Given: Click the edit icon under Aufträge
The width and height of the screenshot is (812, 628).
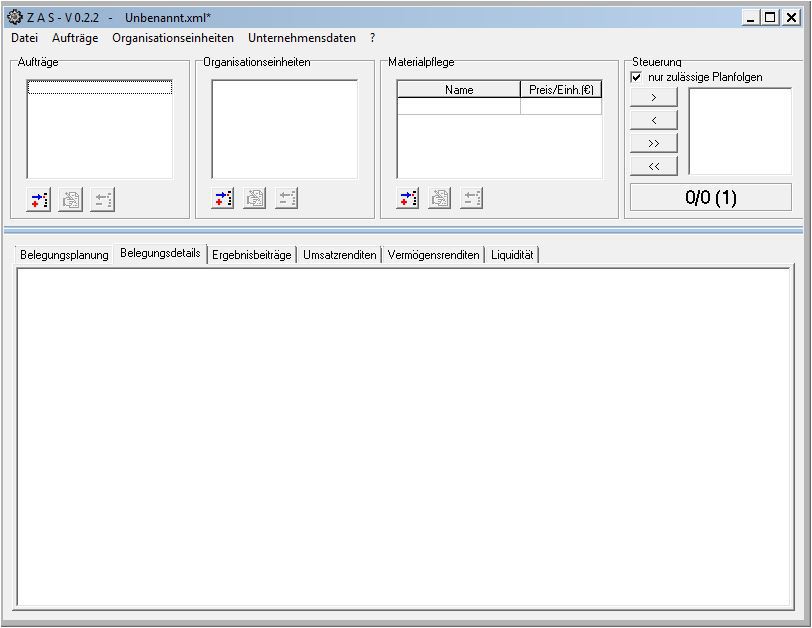Looking at the screenshot, I should [x=71, y=199].
